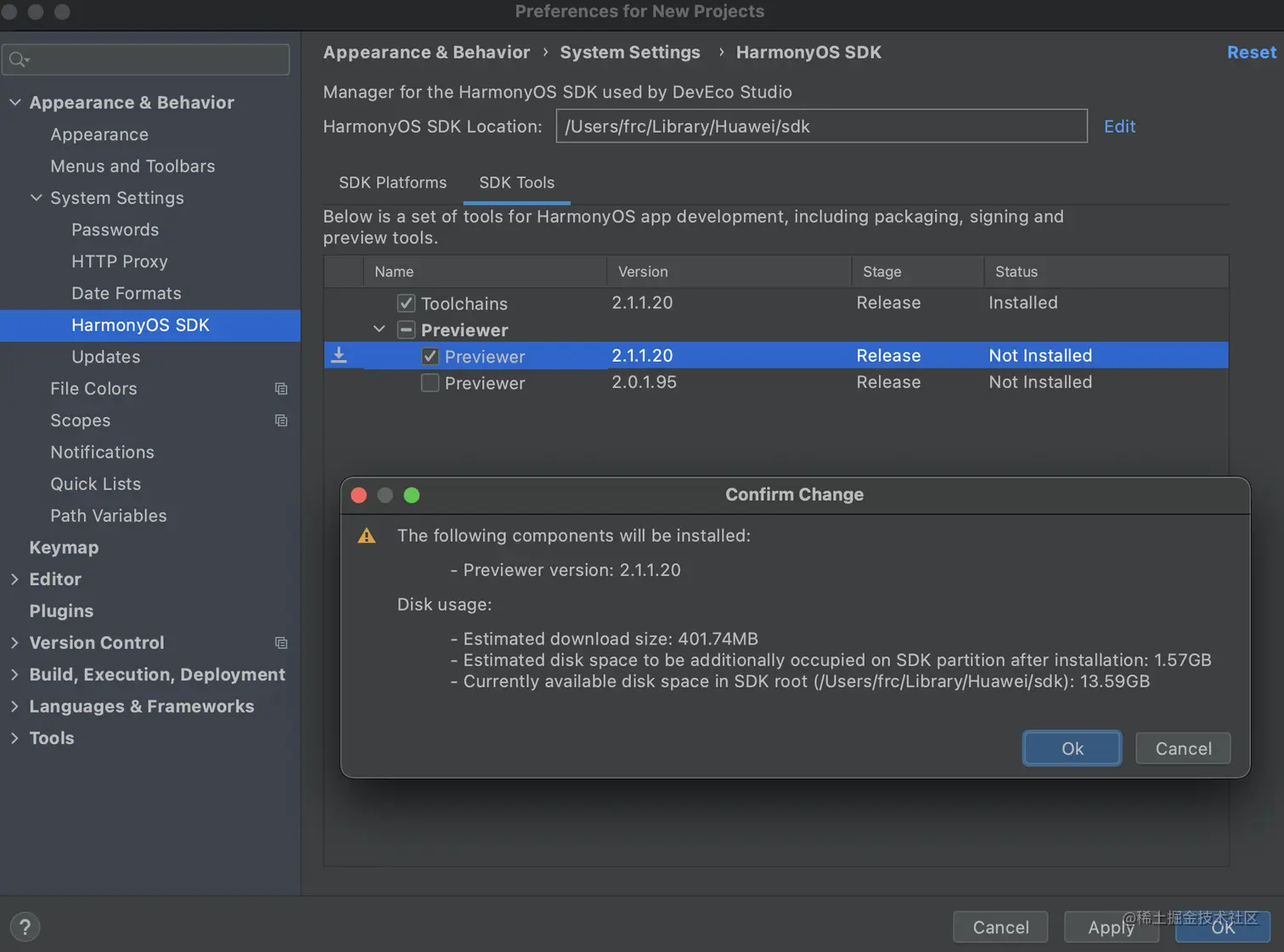Click the Status column header
The width and height of the screenshot is (1284, 952).
[1107, 272]
